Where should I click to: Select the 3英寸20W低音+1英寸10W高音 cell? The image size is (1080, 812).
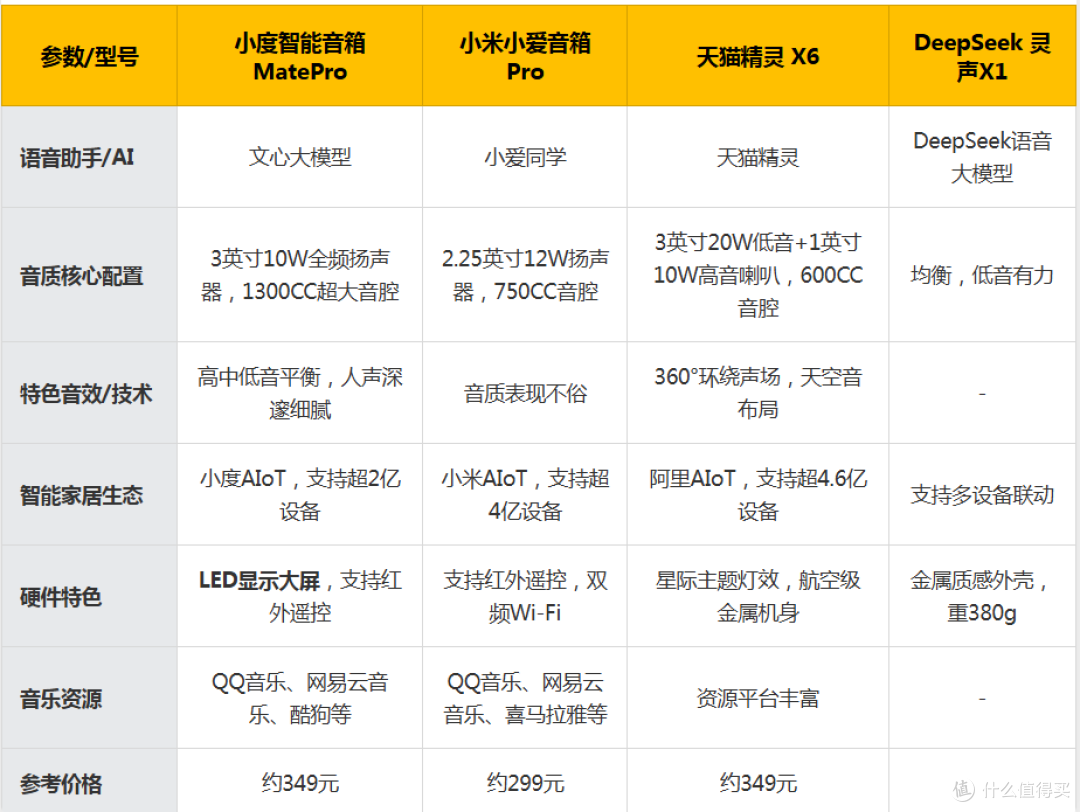click(x=758, y=275)
